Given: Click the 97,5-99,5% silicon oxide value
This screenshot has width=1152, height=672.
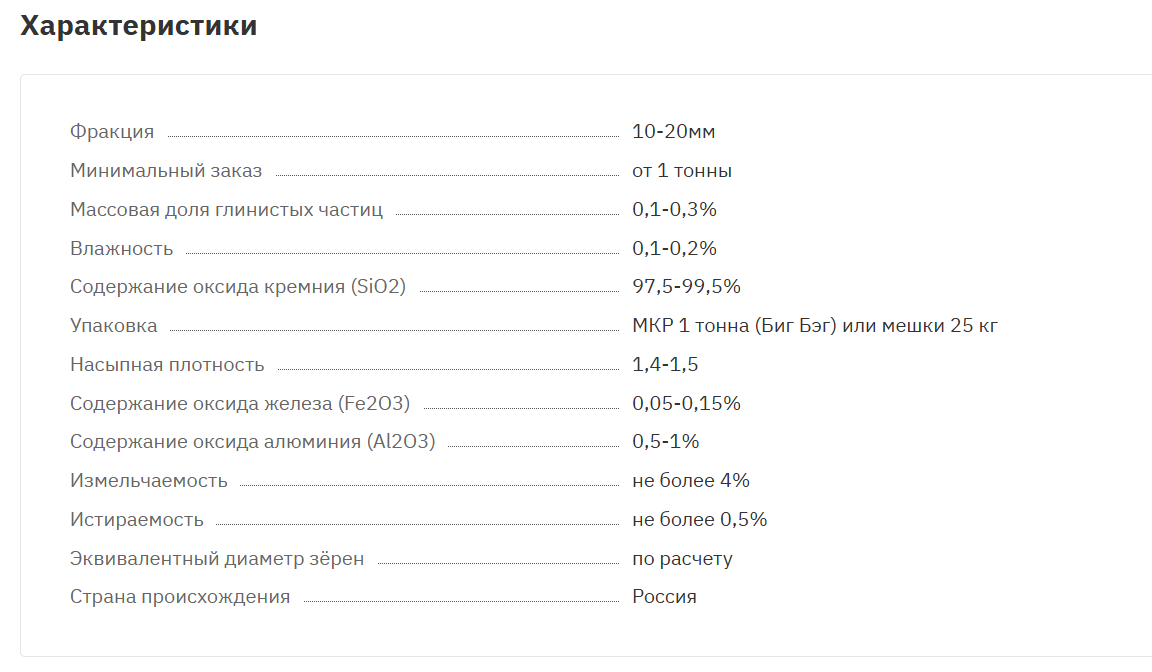Looking at the screenshot, I should 686,286.
